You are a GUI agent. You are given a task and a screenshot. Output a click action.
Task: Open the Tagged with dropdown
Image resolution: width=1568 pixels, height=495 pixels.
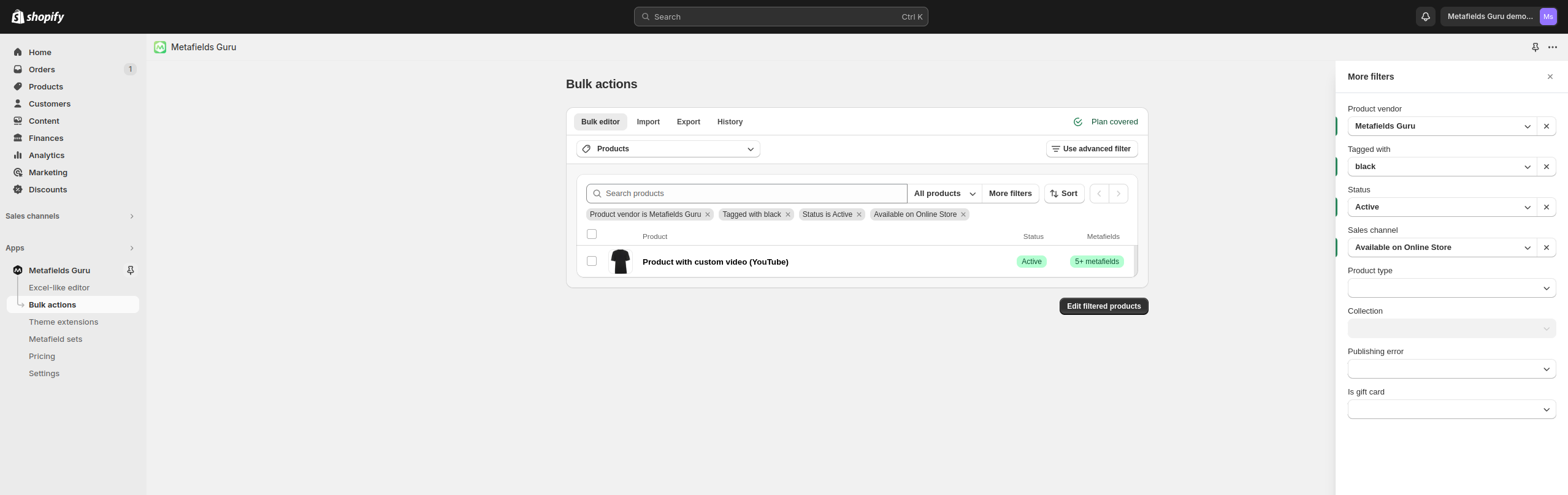1442,167
